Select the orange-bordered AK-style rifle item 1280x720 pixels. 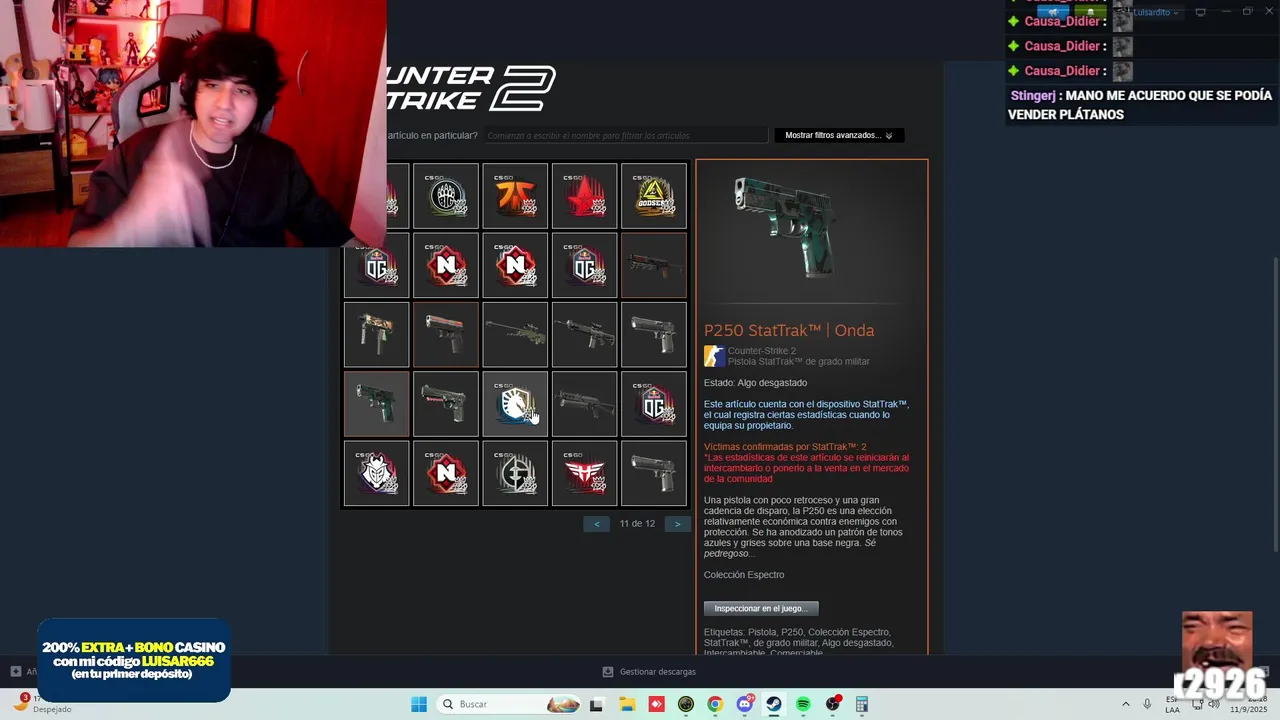[654, 265]
